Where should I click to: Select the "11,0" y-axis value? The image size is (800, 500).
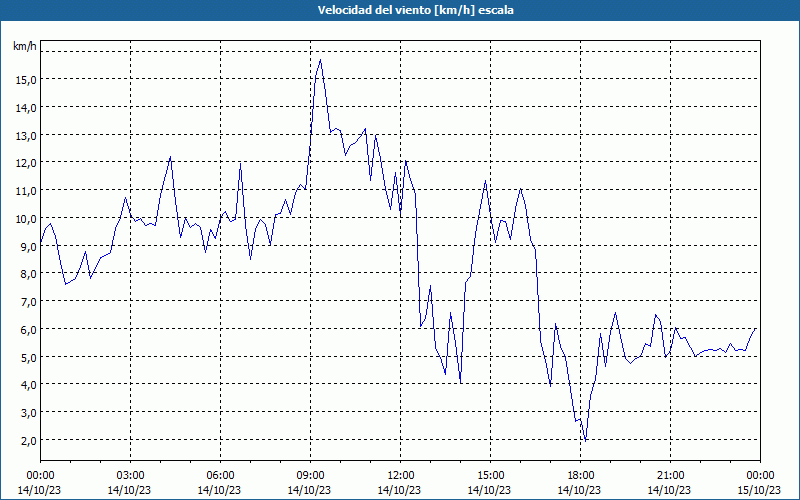tap(27, 191)
